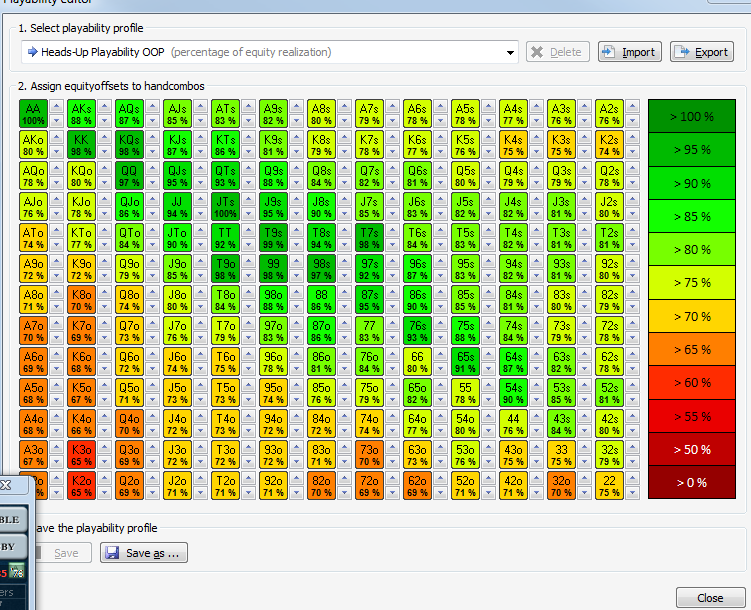This screenshot has height=610, width=751.
Task: Increase the AA equity with up arrow
Action: (57, 107)
